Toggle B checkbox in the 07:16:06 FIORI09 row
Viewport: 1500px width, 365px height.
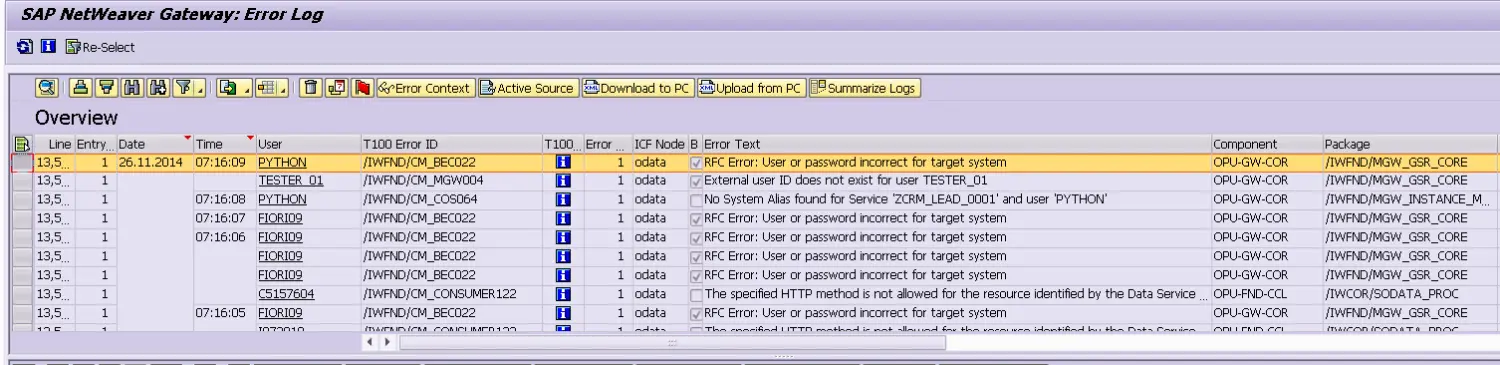point(696,237)
